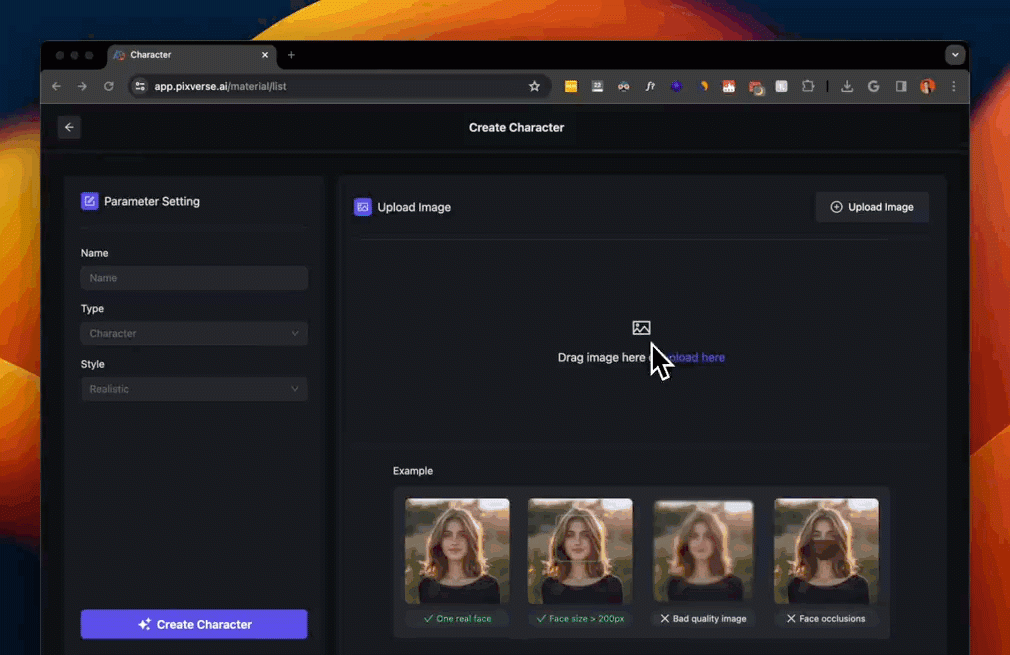The width and height of the screenshot is (1010, 655).
Task: Click the Create Character button
Action: tap(194, 624)
